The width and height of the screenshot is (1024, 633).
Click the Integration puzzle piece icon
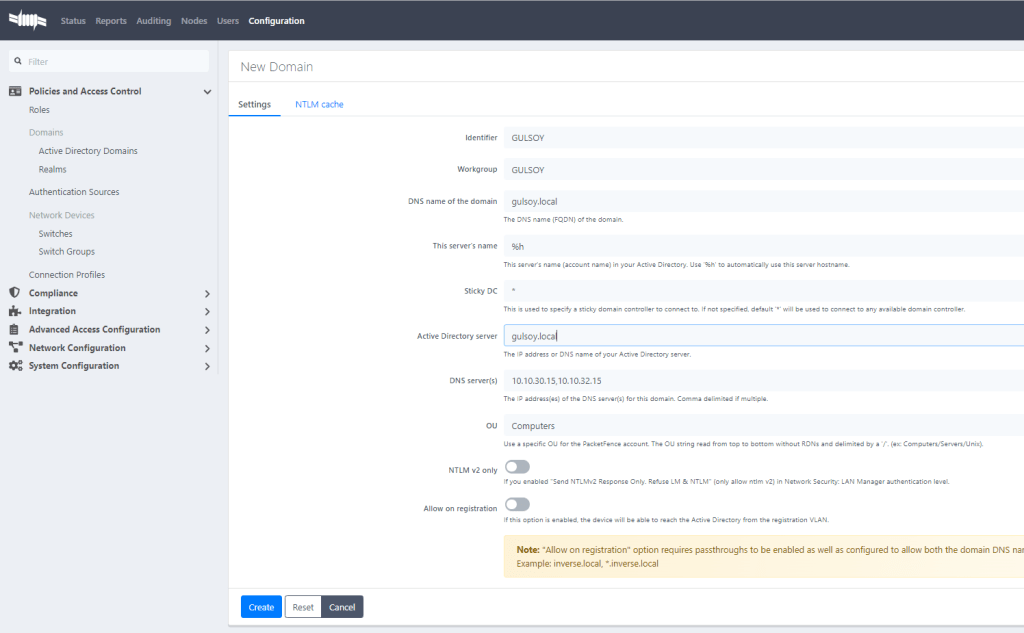tap(15, 311)
